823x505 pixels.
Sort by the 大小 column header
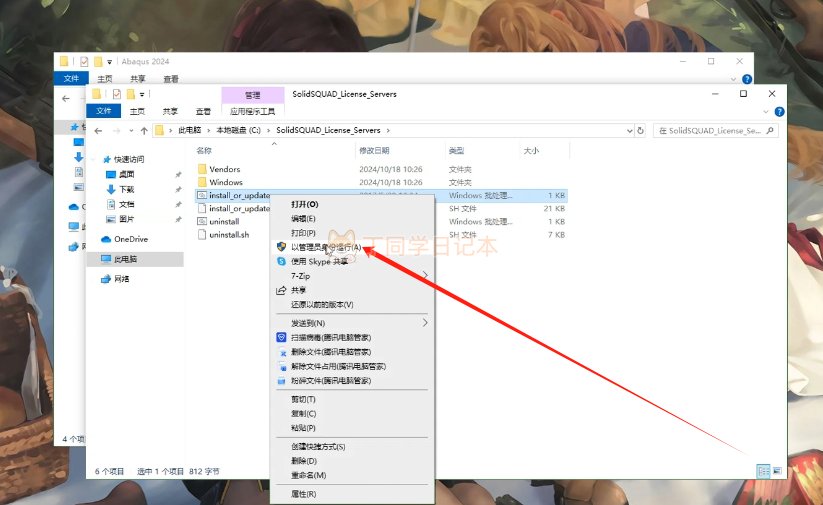(x=531, y=151)
